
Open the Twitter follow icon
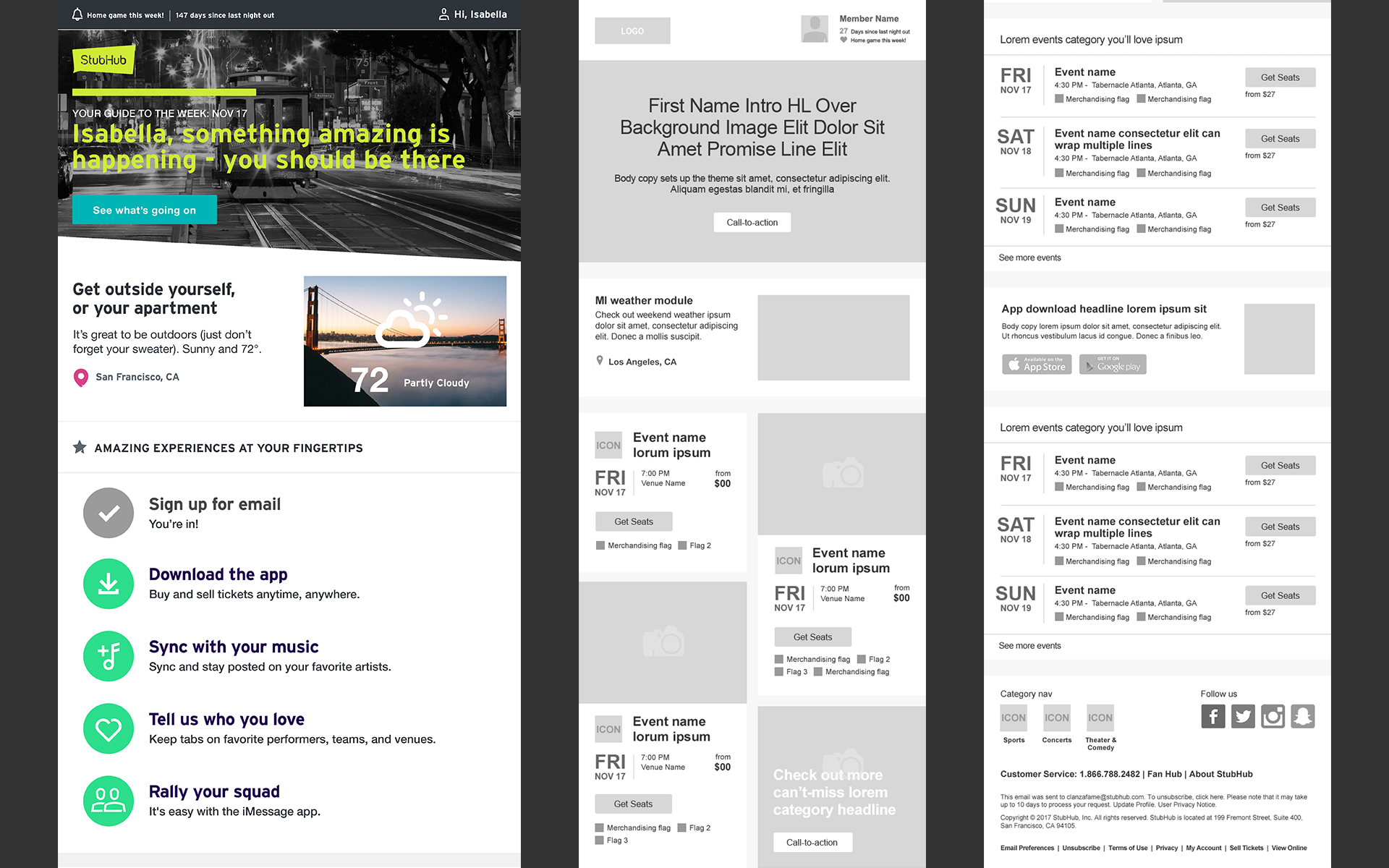1243,716
